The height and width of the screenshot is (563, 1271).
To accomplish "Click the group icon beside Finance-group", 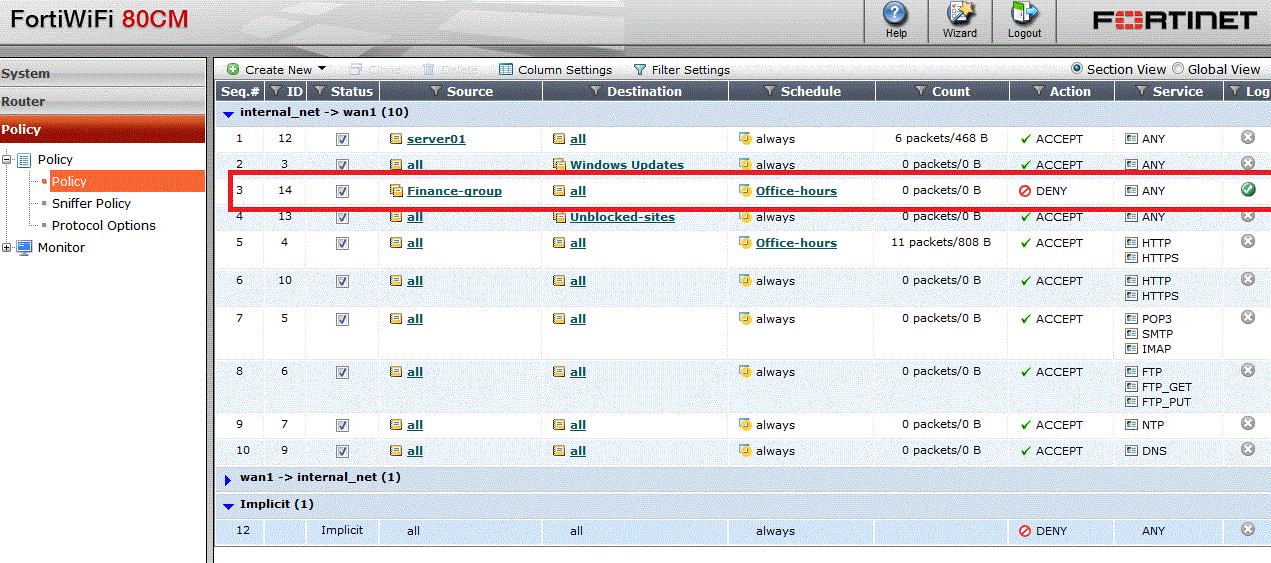I will [396, 191].
